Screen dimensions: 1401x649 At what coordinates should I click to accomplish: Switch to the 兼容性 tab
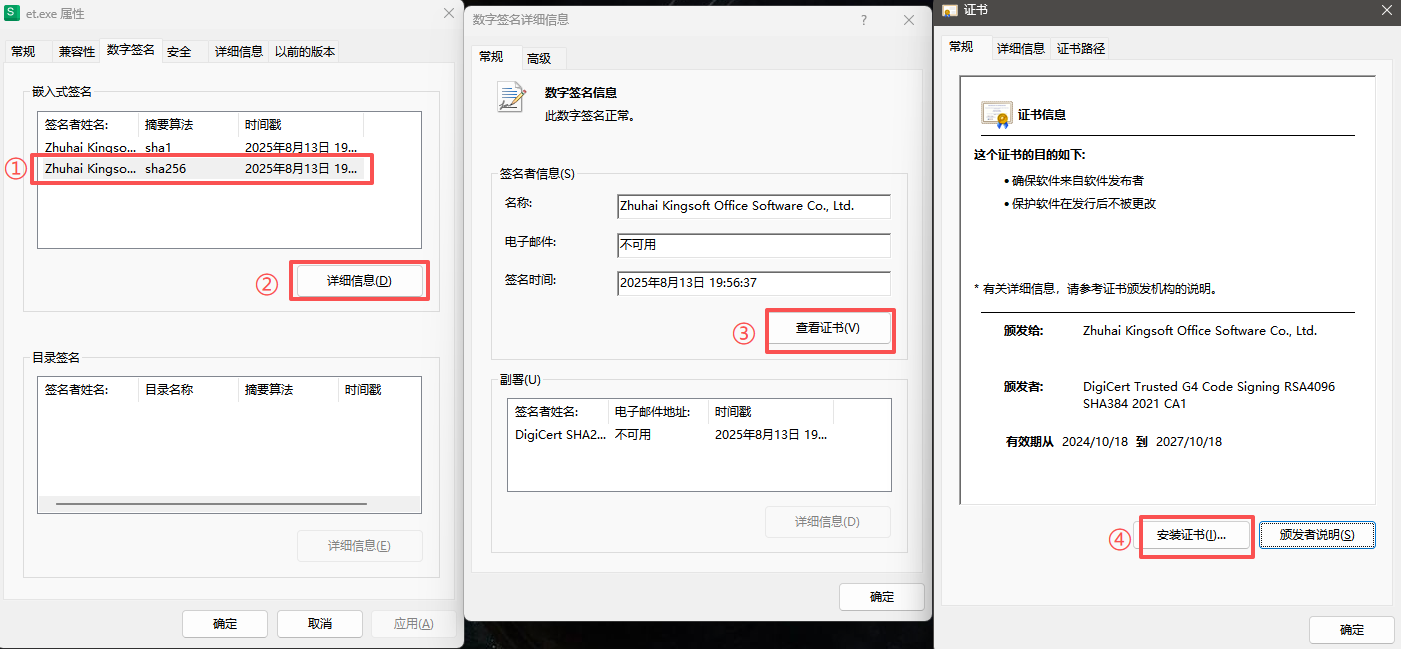point(77,52)
